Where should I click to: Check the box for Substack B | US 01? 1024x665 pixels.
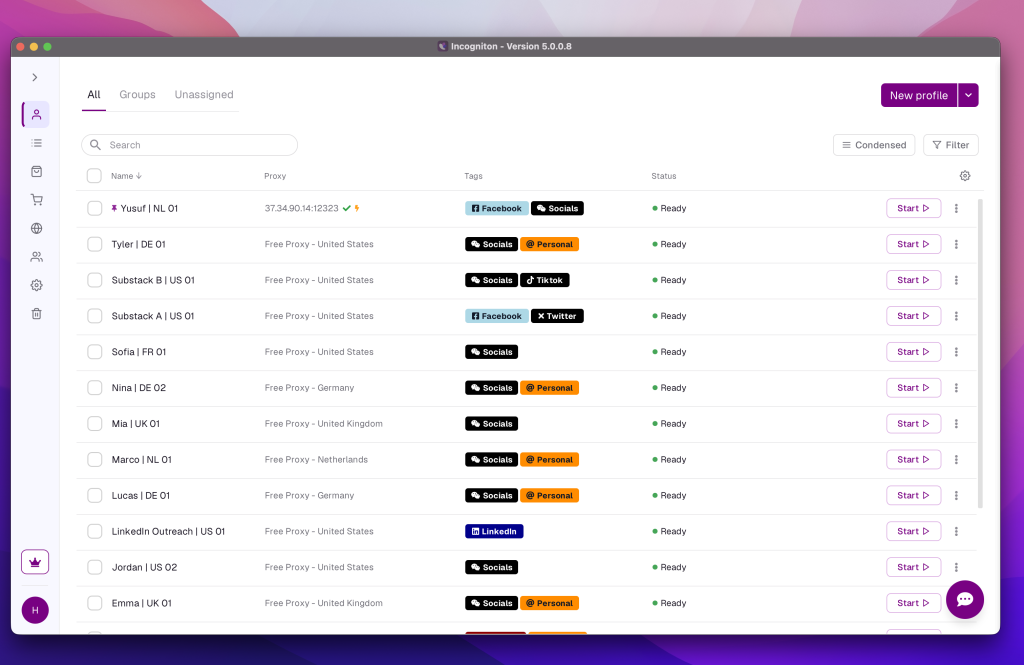click(x=95, y=280)
